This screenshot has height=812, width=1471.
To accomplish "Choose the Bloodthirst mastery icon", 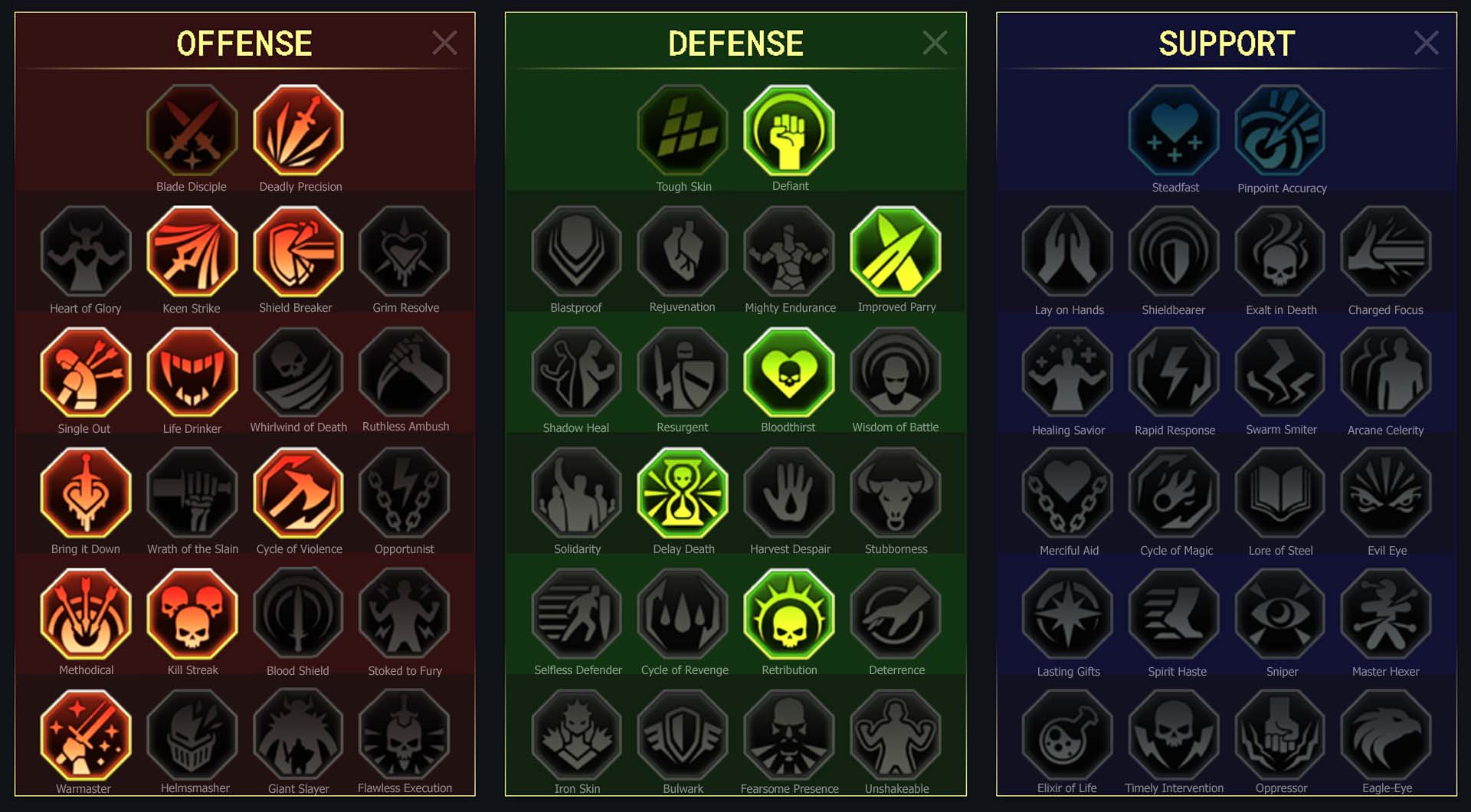I will pos(789,372).
